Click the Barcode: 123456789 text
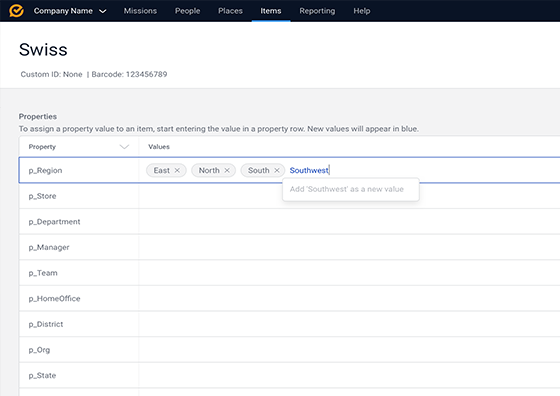The image size is (560, 396). click(129, 74)
